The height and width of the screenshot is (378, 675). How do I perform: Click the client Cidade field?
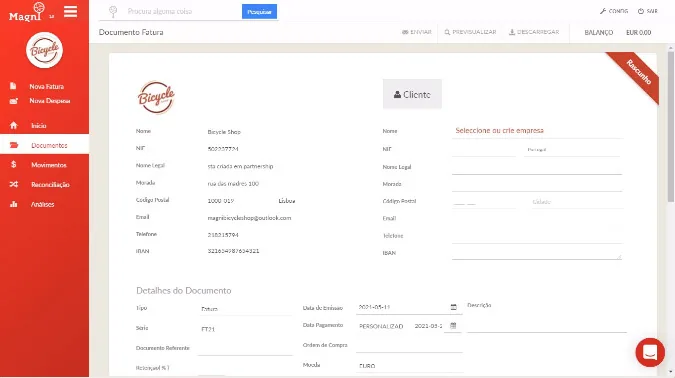577,202
